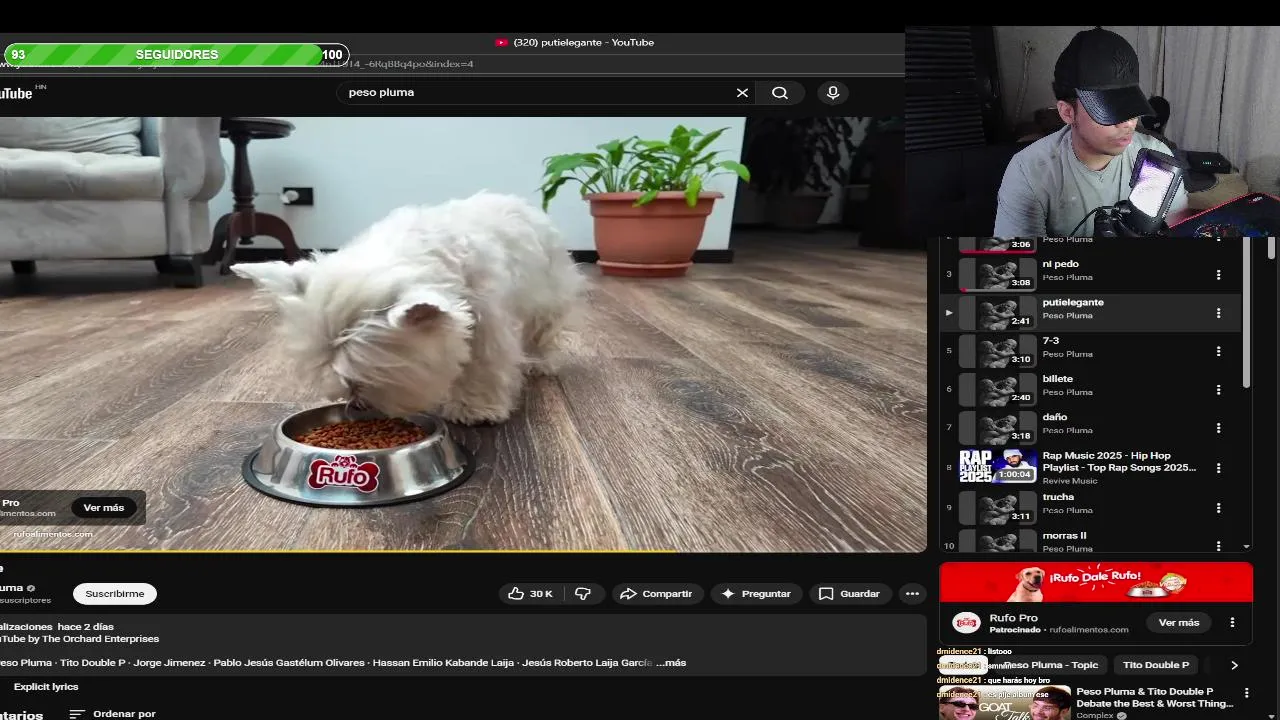This screenshot has height=720, width=1280.
Task: Select the 'Tito Double P' filter chip
Action: click(x=1156, y=665)
